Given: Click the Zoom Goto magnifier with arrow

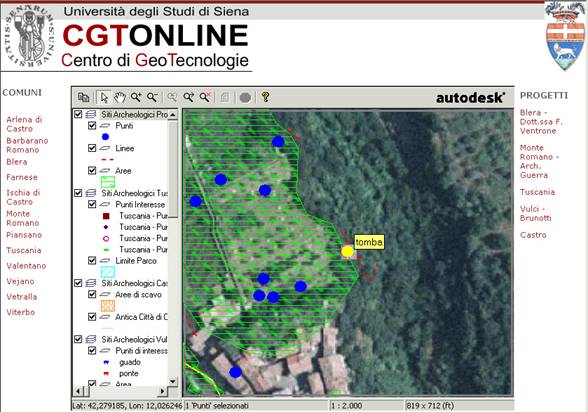Looking at the screenshot, I should point(188,97).
